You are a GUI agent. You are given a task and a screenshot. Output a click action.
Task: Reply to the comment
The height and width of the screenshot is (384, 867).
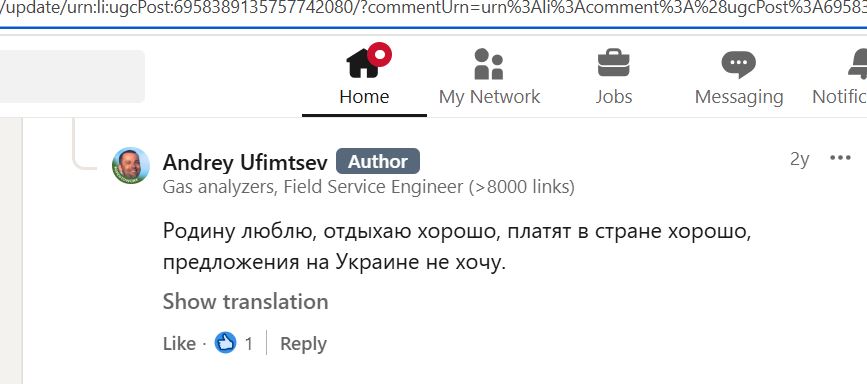point(303,344)
